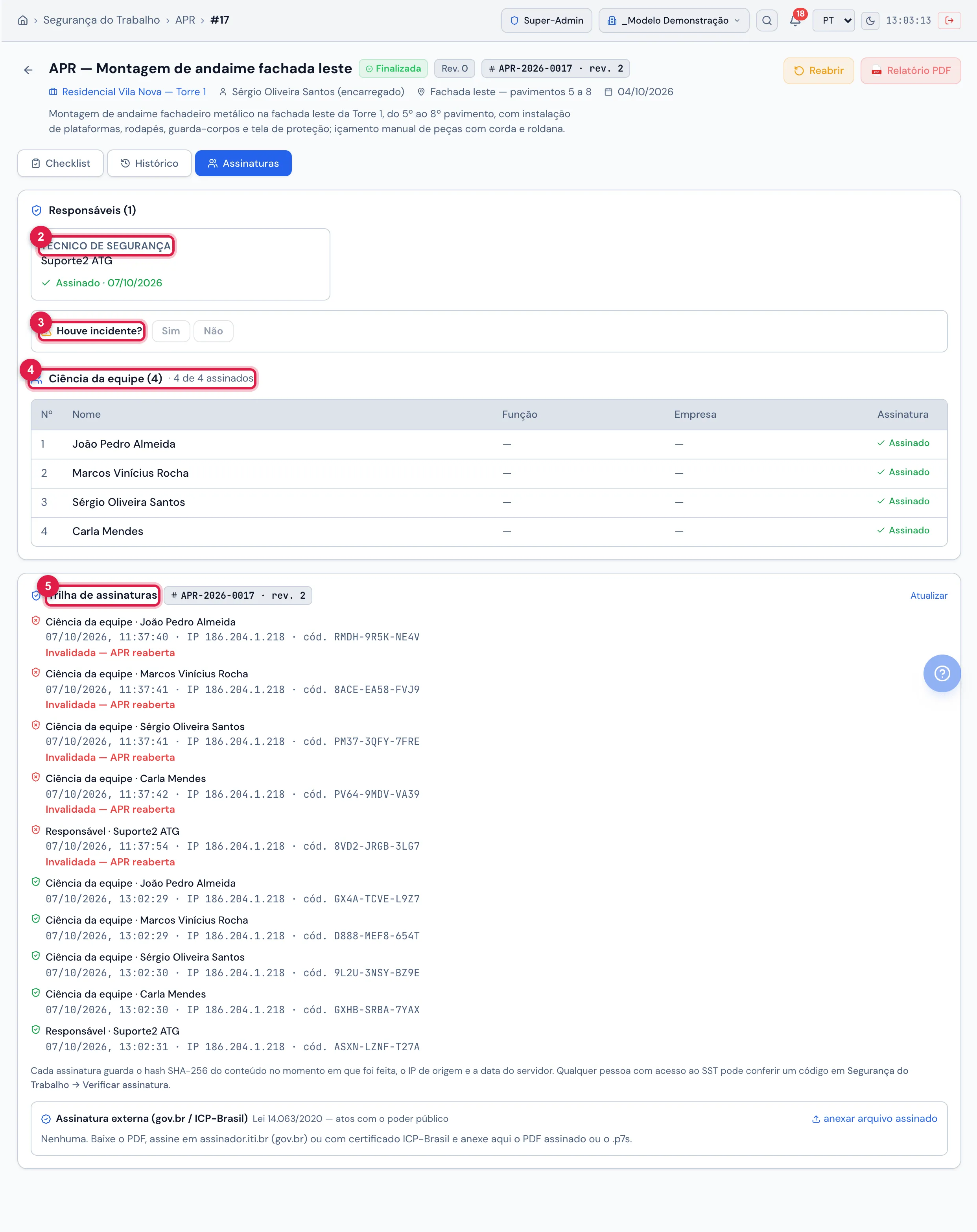Click the Super-Admin shield badge
The width and height of the screenshot is (977, 1232).
[x=546, y=20]
